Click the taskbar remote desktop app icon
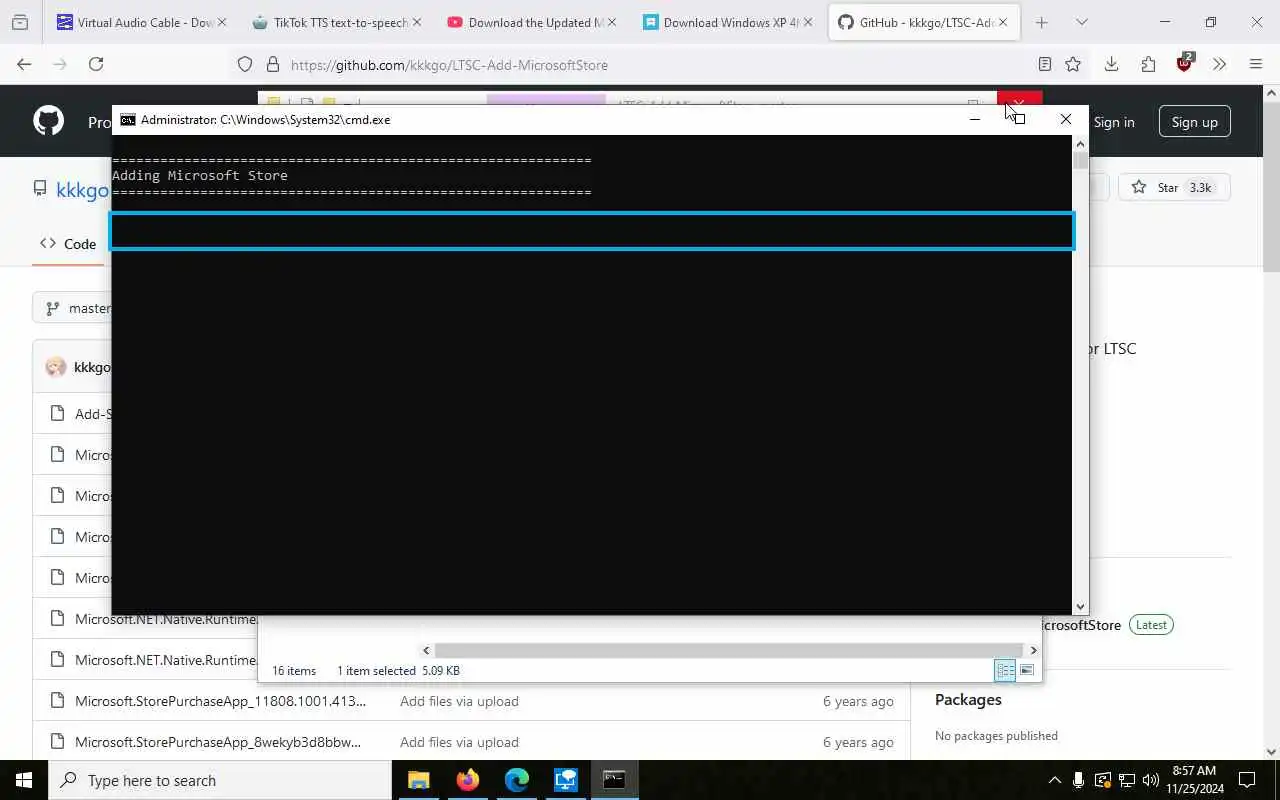 (x=565, y=780)
